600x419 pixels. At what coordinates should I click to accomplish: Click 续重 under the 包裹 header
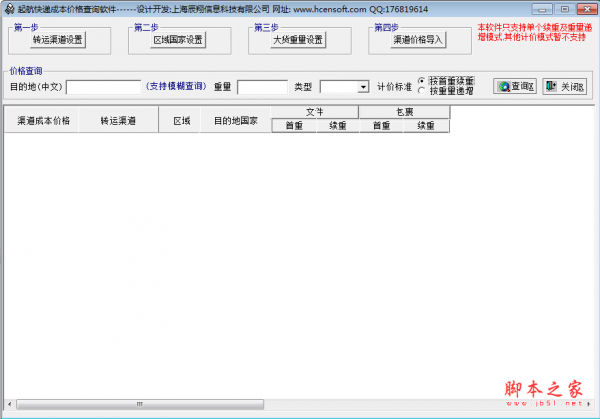tap(426, 126)
